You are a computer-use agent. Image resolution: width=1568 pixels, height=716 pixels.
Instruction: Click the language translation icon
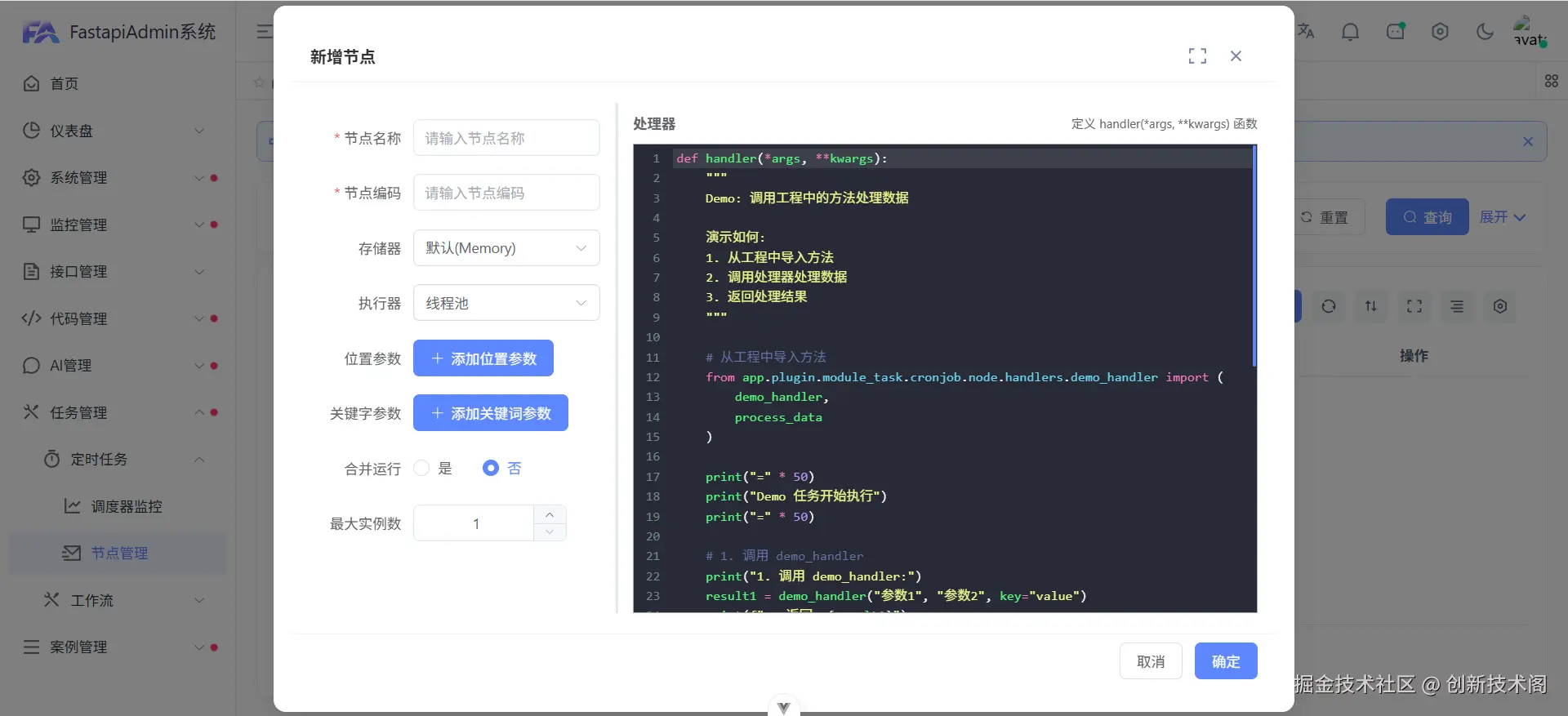pyautogui.click(x=1306, y=32)
